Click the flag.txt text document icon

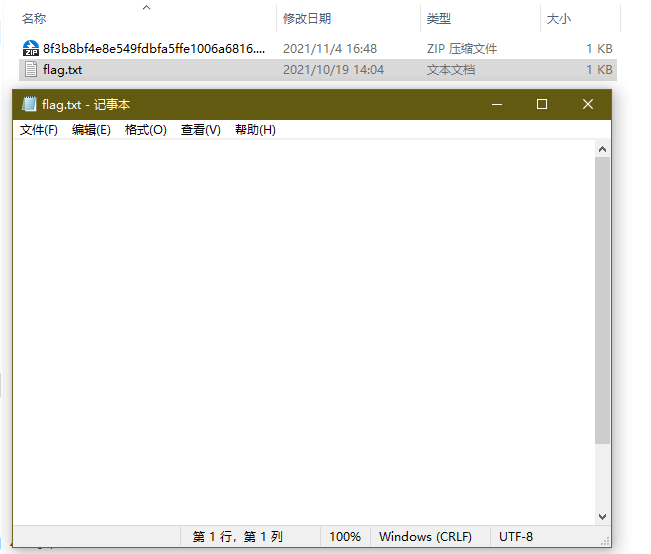click(x=31, y=69)
